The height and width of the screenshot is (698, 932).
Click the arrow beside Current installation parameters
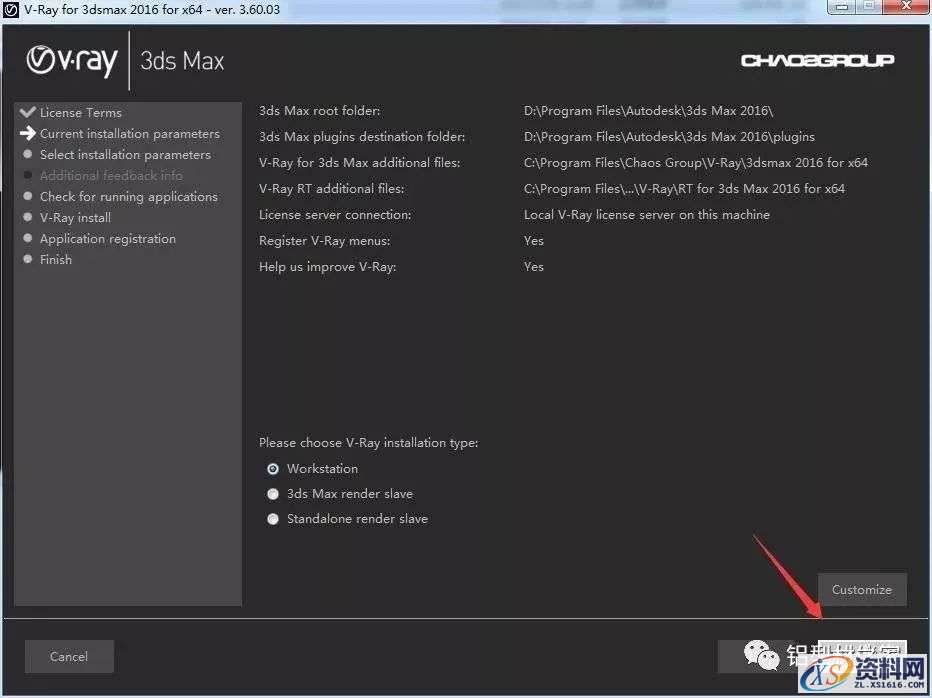[27, 133]
